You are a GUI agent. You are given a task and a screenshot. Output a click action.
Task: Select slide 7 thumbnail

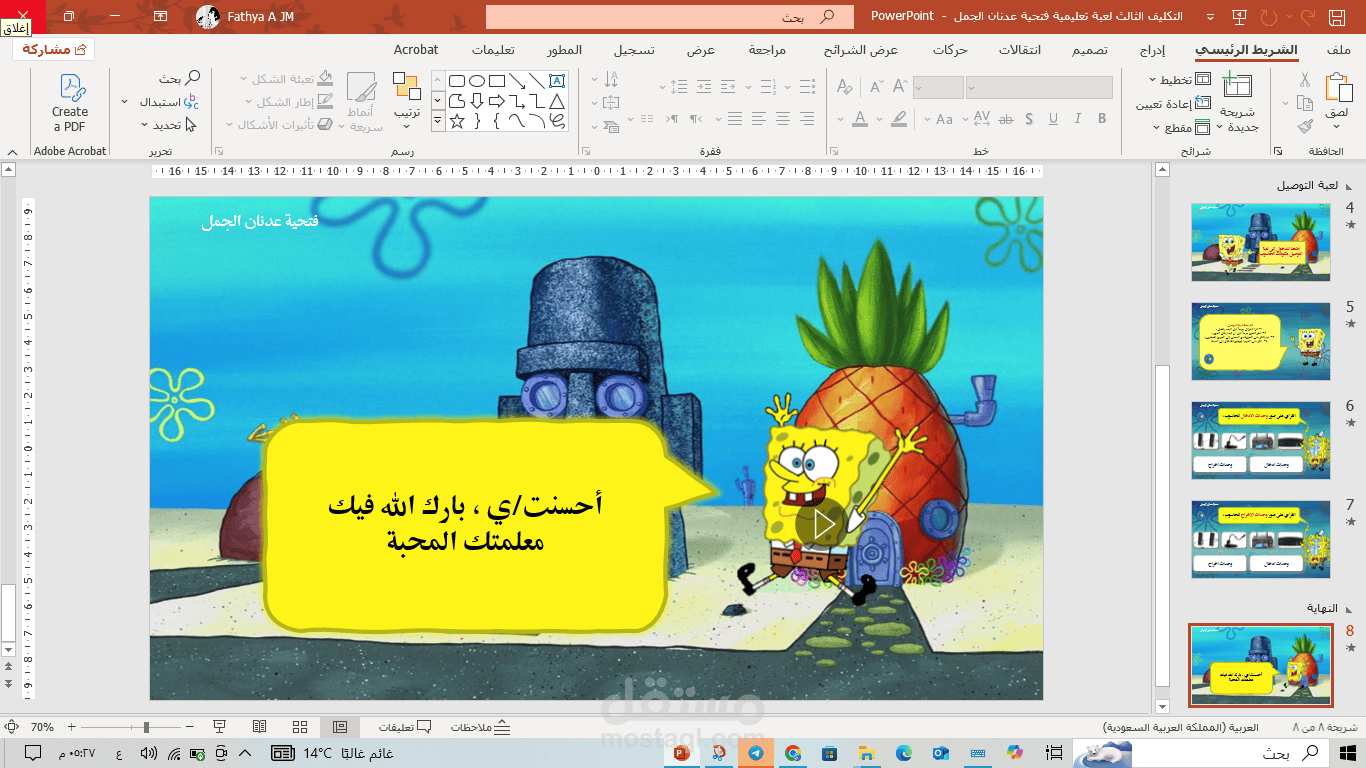[x=1261, y=539]
